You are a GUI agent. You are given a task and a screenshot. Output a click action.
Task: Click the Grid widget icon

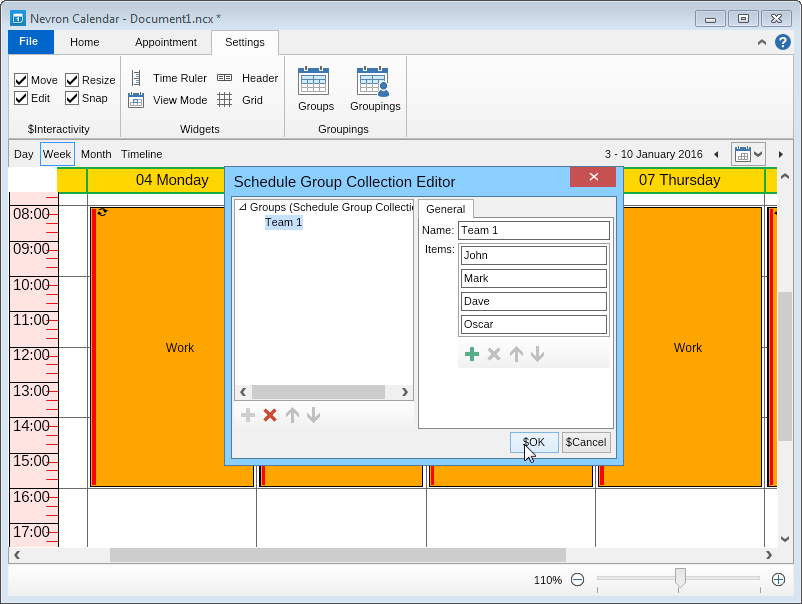224,100
